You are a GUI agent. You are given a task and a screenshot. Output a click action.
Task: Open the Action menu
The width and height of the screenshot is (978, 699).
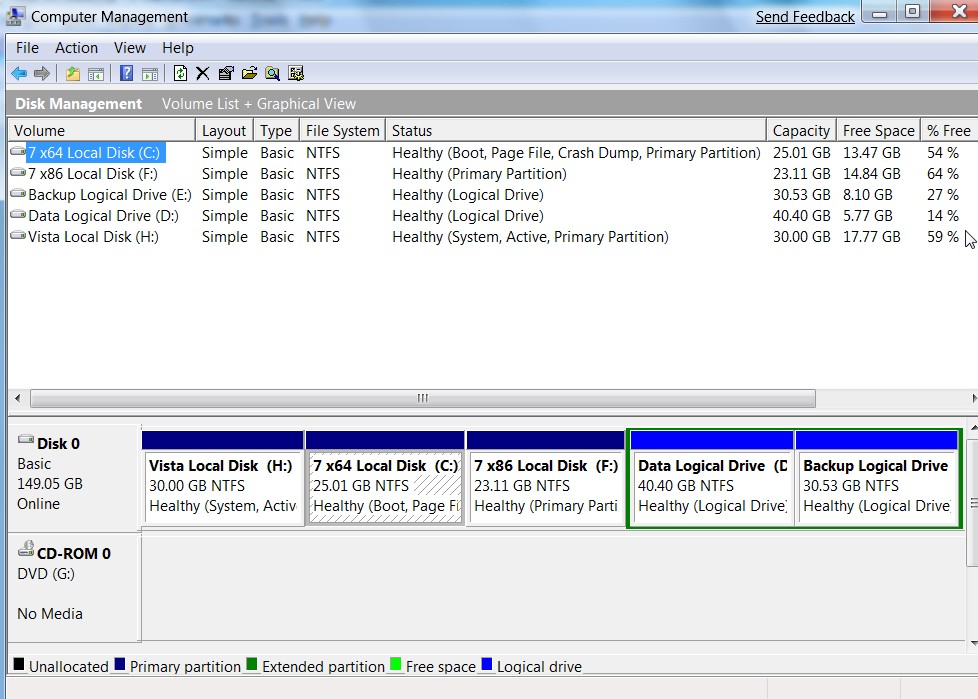pos(76,48)
